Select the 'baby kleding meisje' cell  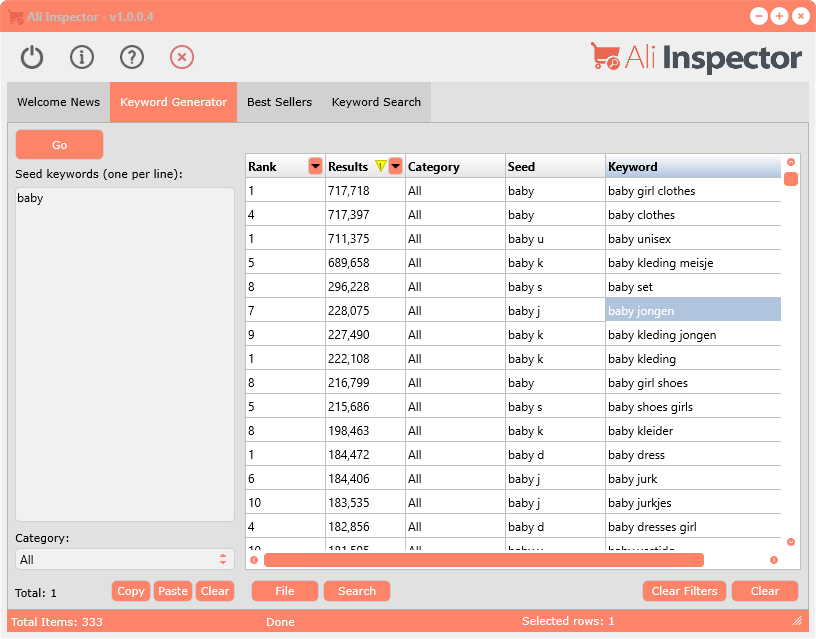tap(693, 263)
